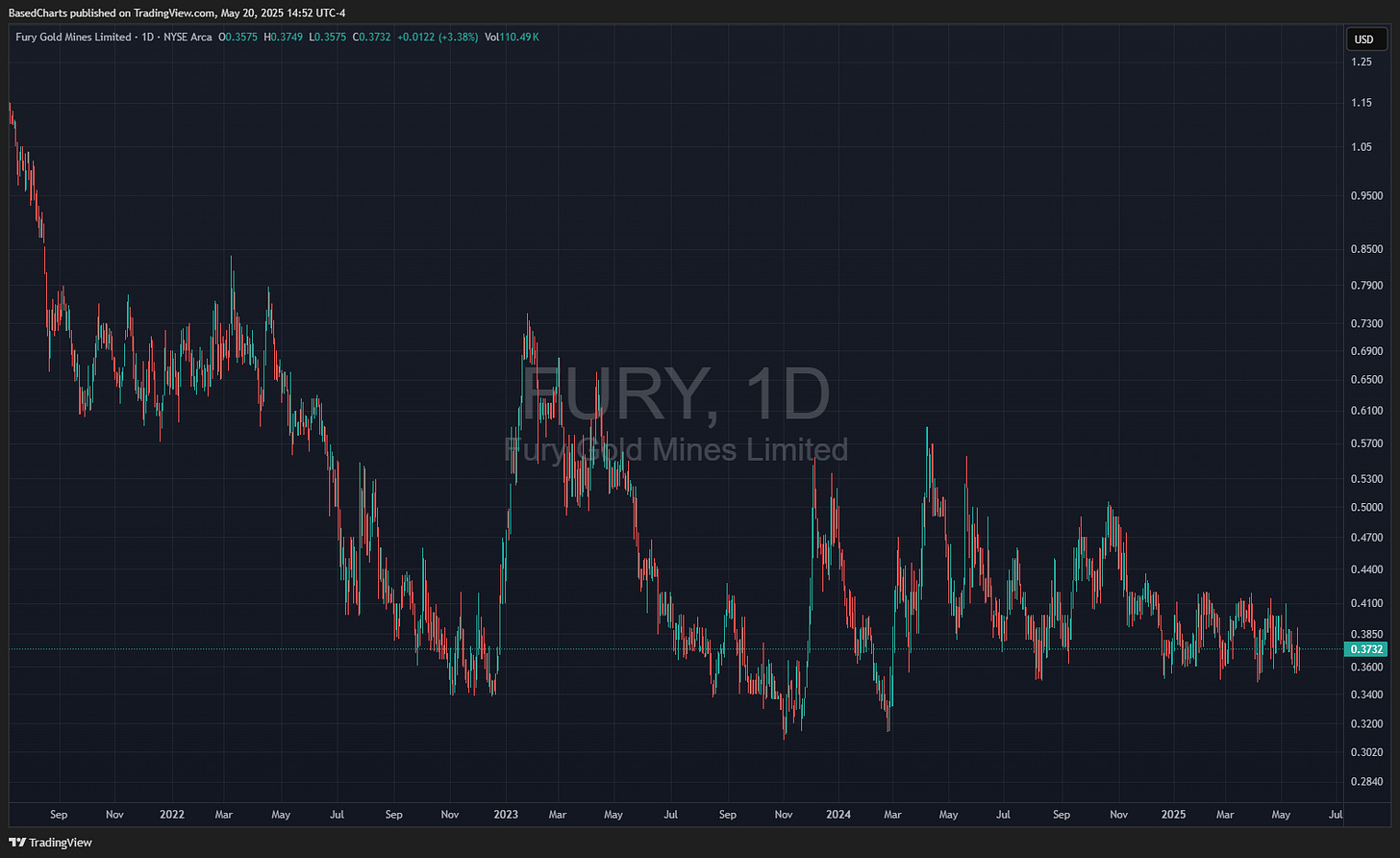Screen dimensions: 1400x858
Task: Click the 0.7300 price axis label
Action: [x=1366, y=323]
